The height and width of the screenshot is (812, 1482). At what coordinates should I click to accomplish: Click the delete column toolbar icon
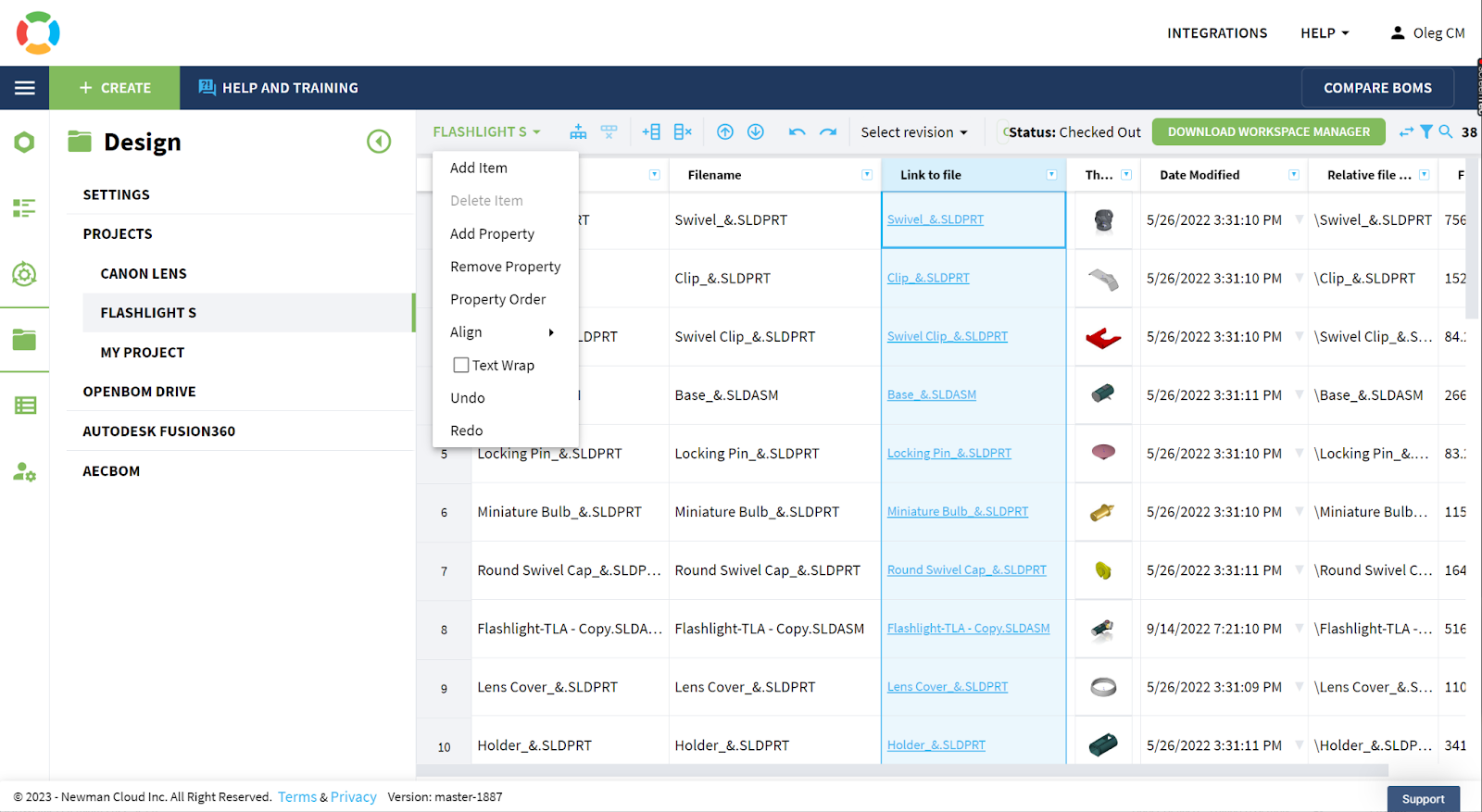683,132
